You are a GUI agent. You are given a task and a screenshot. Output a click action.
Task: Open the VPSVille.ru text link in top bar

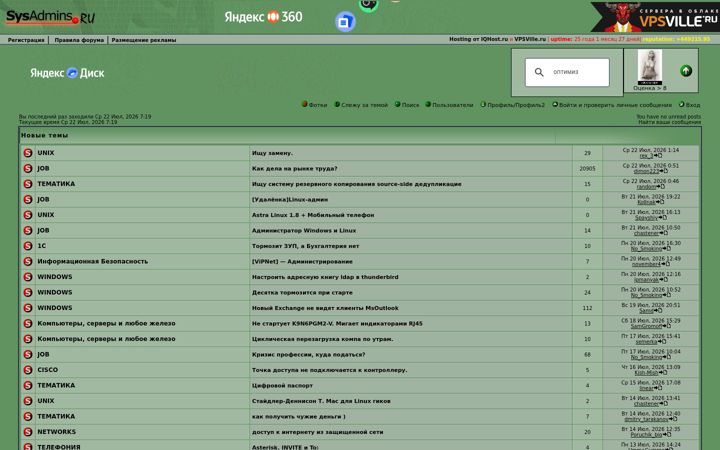(530, 39)
